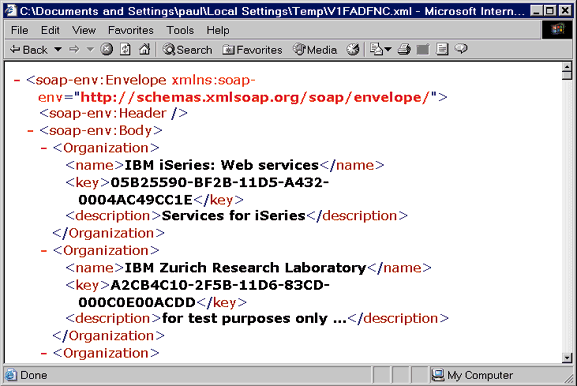
Task: Open the View menu
Action: tap(84, 30)
